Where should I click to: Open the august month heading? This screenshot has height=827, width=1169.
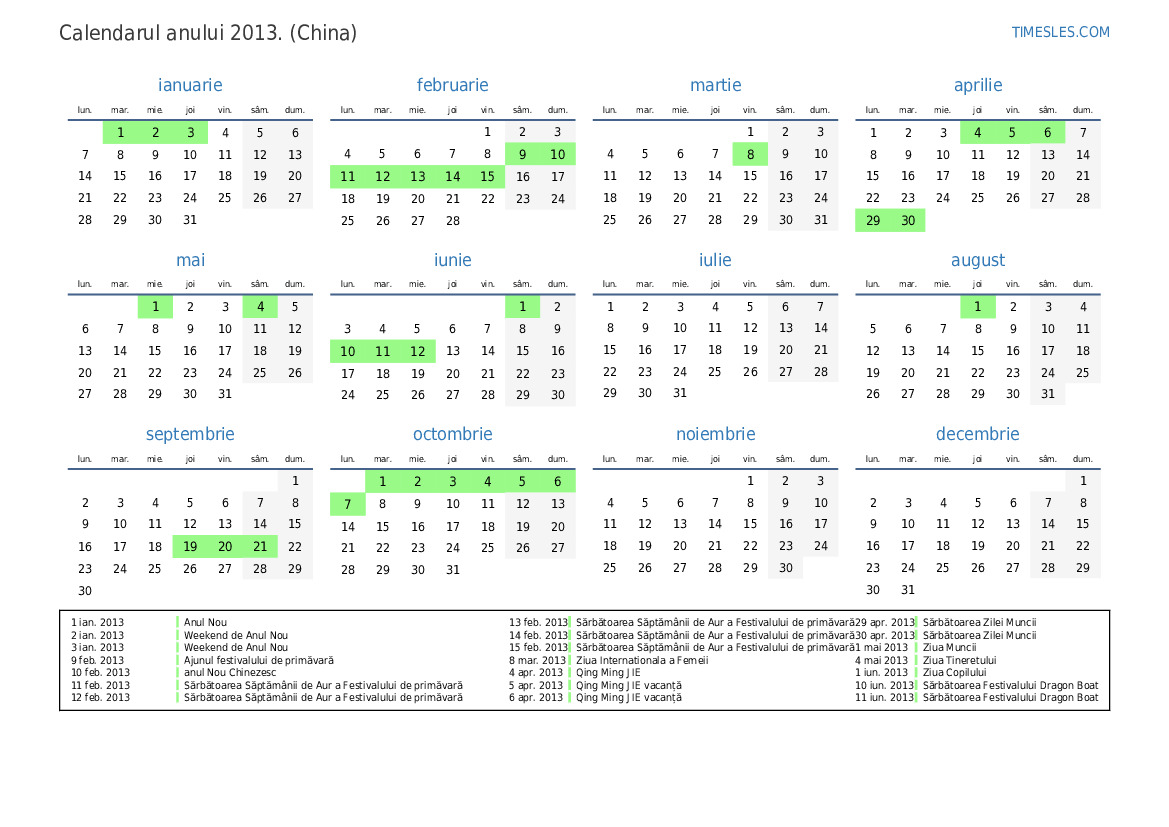[x=977, y=260]
